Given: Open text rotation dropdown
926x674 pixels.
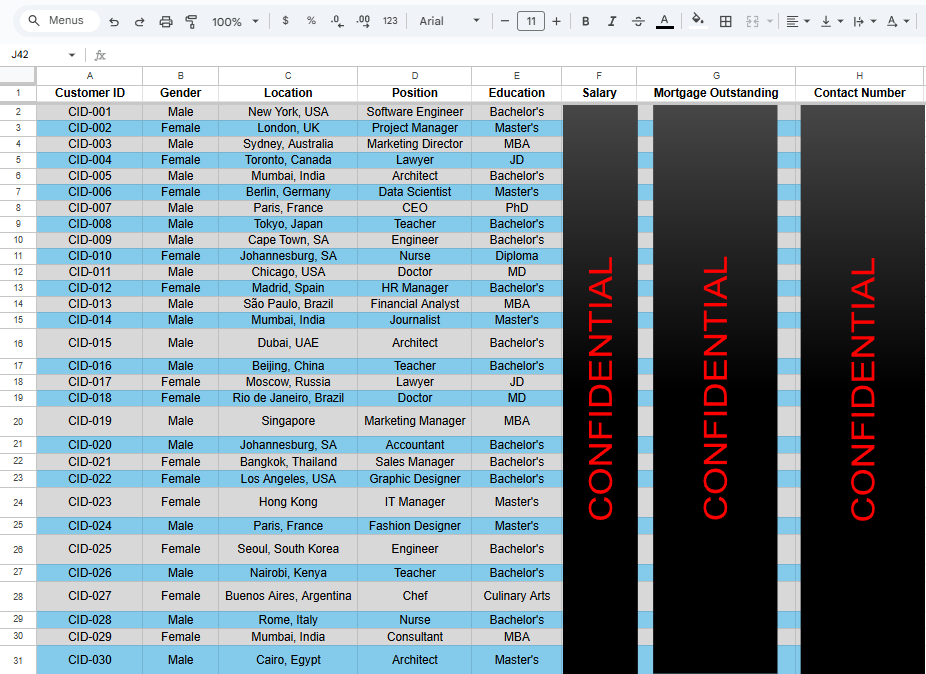Looking at the screenshot, I should (897, 21).
